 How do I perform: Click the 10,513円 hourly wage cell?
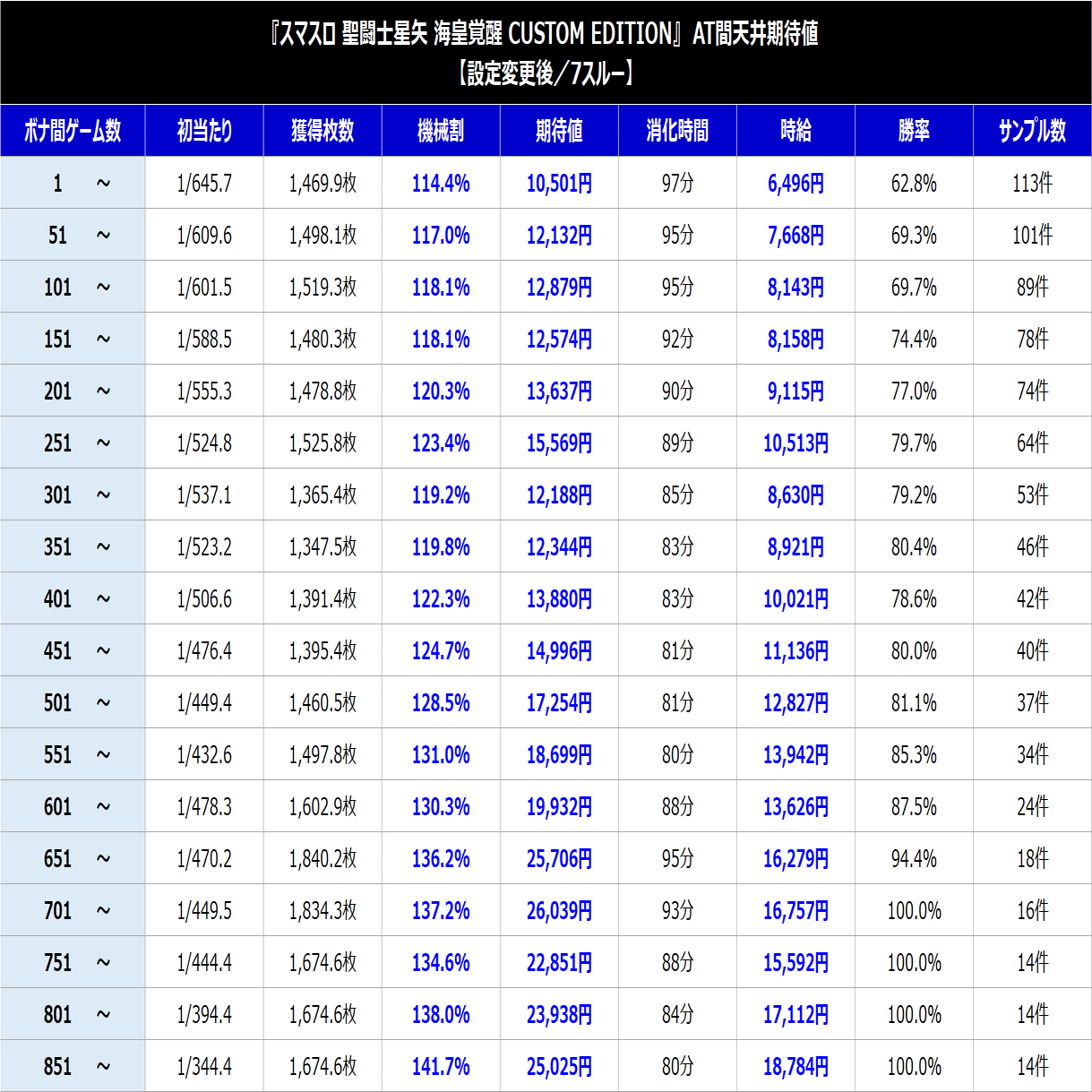[x=795, y=443]
